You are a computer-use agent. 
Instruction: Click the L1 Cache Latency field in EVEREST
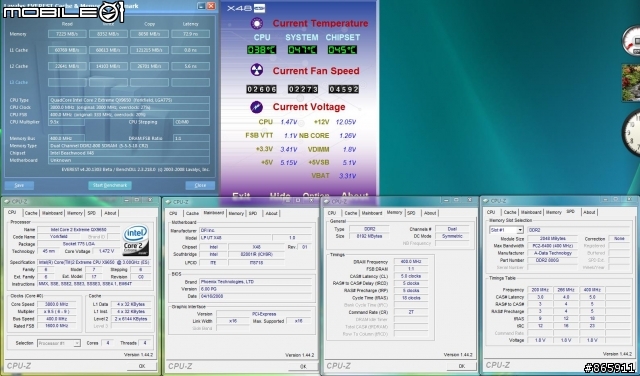pos(191,50)
